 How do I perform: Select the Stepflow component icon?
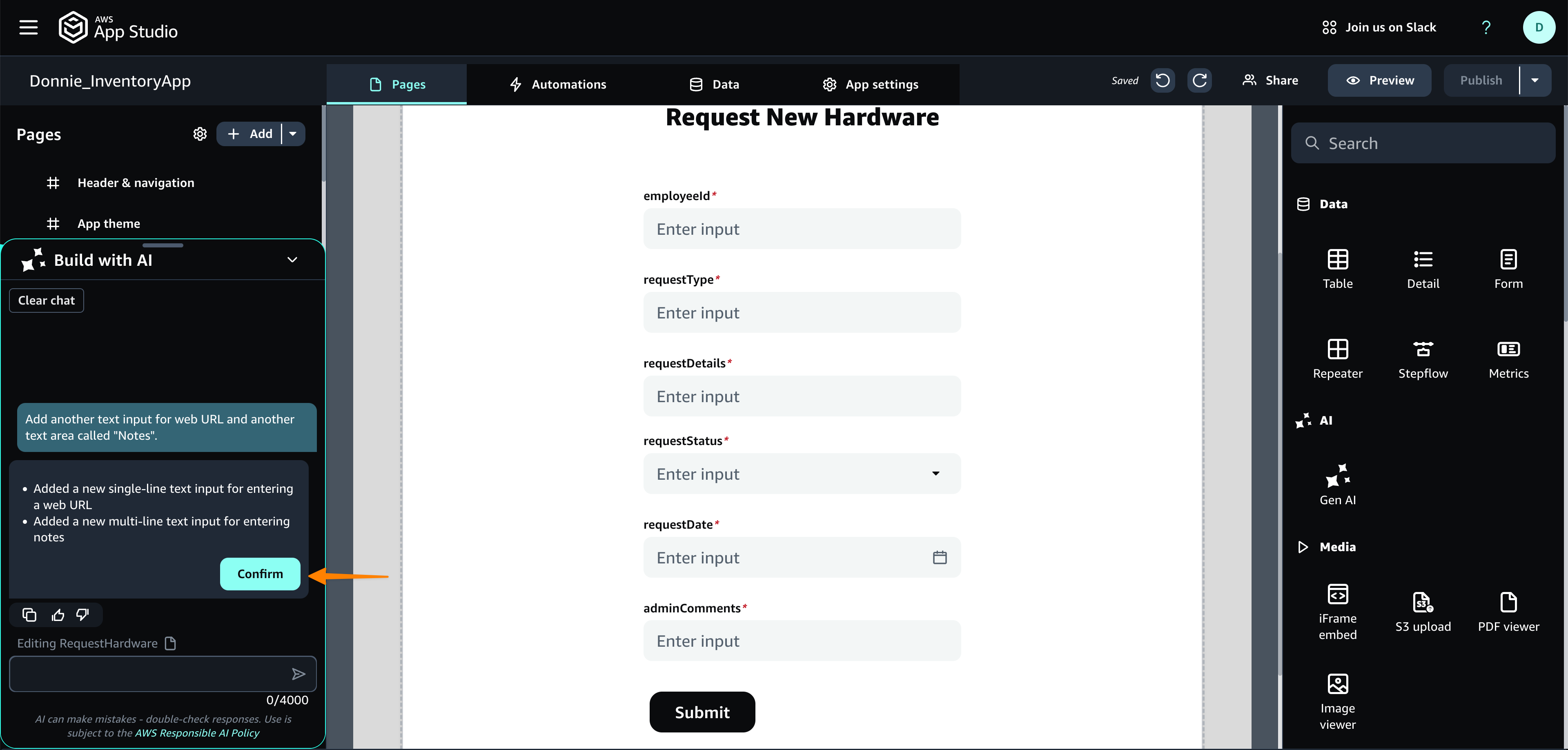(x=1423, y=349)
